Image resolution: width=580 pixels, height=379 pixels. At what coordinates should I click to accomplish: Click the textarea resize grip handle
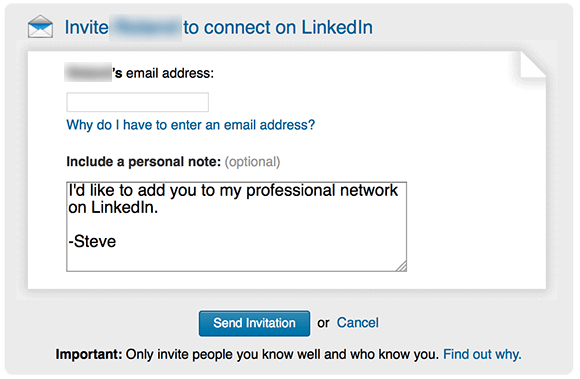tap(402, 266)
